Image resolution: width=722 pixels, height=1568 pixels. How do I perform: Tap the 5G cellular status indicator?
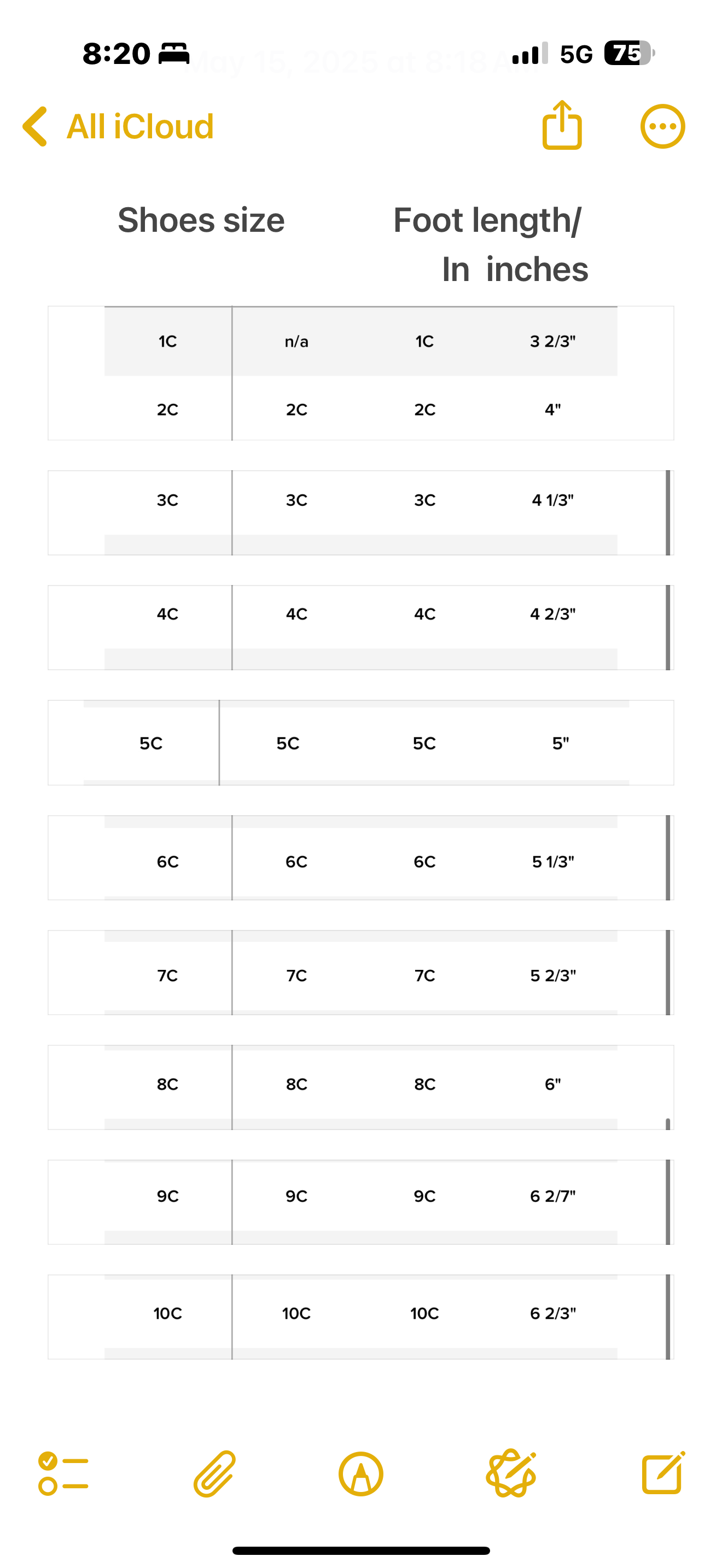coord(576,54)
